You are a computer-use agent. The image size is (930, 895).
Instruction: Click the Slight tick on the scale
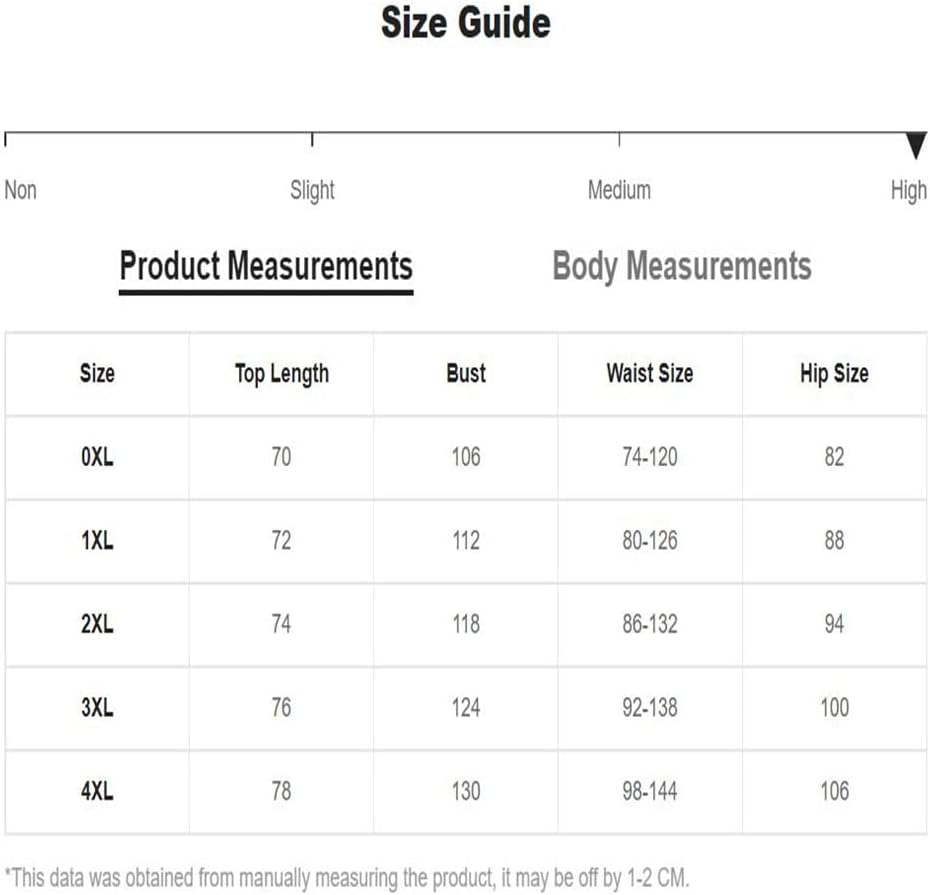(312, 140)
